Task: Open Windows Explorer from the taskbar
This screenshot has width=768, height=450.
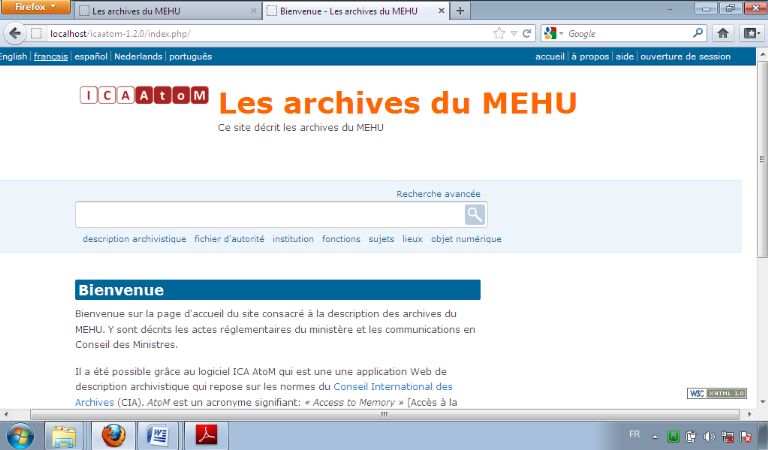Action: [x=64, y=435]
